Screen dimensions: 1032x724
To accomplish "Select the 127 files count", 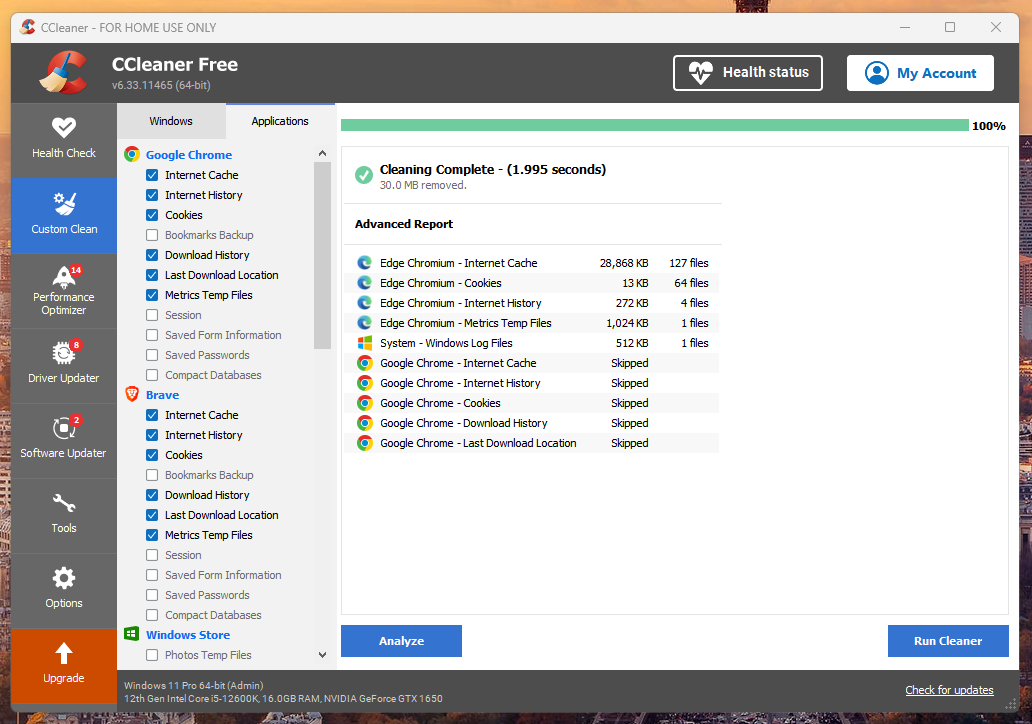I will pos(688,263).
